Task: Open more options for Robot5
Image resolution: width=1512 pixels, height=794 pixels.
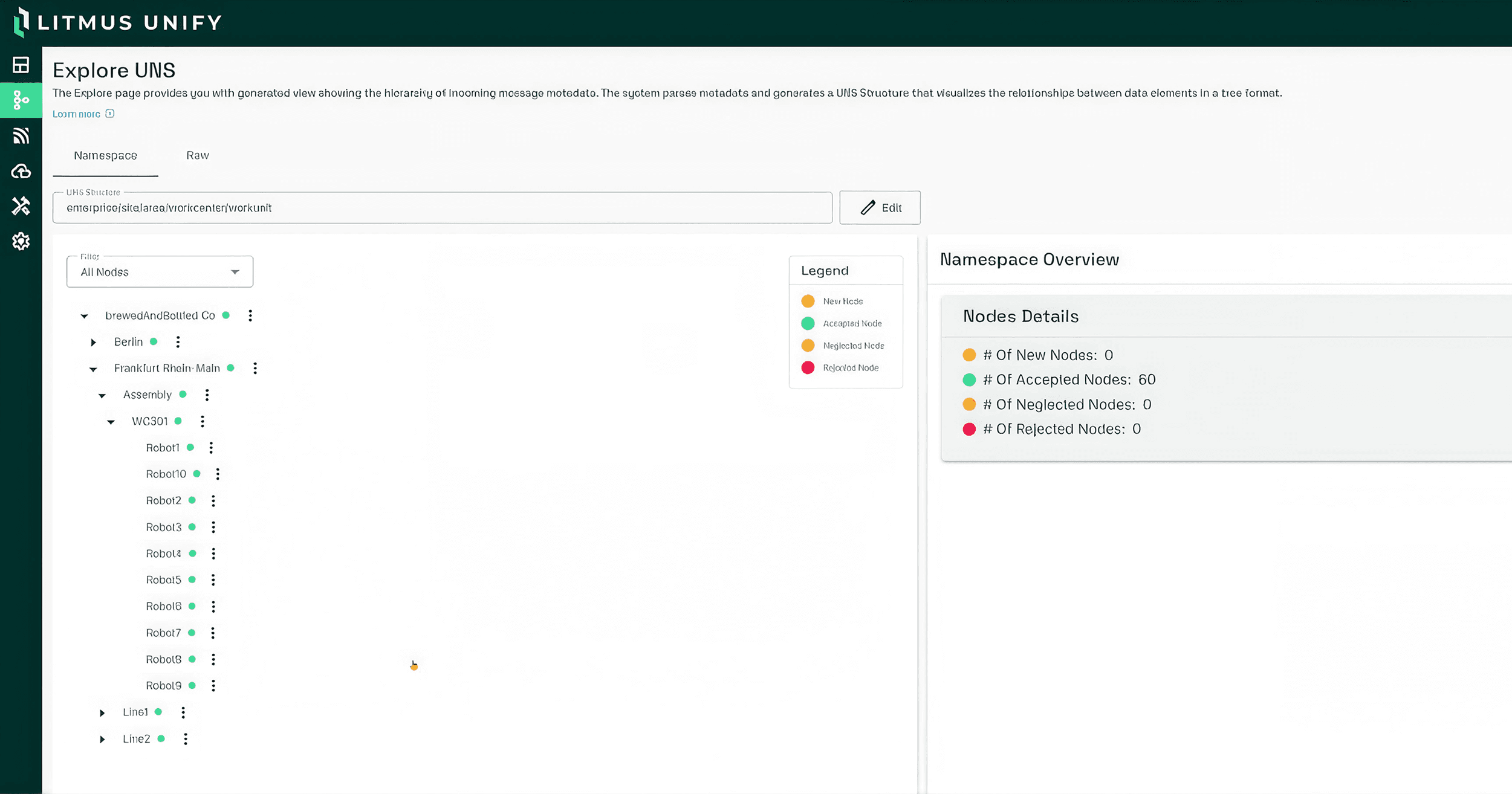Action: pos(213,580)
